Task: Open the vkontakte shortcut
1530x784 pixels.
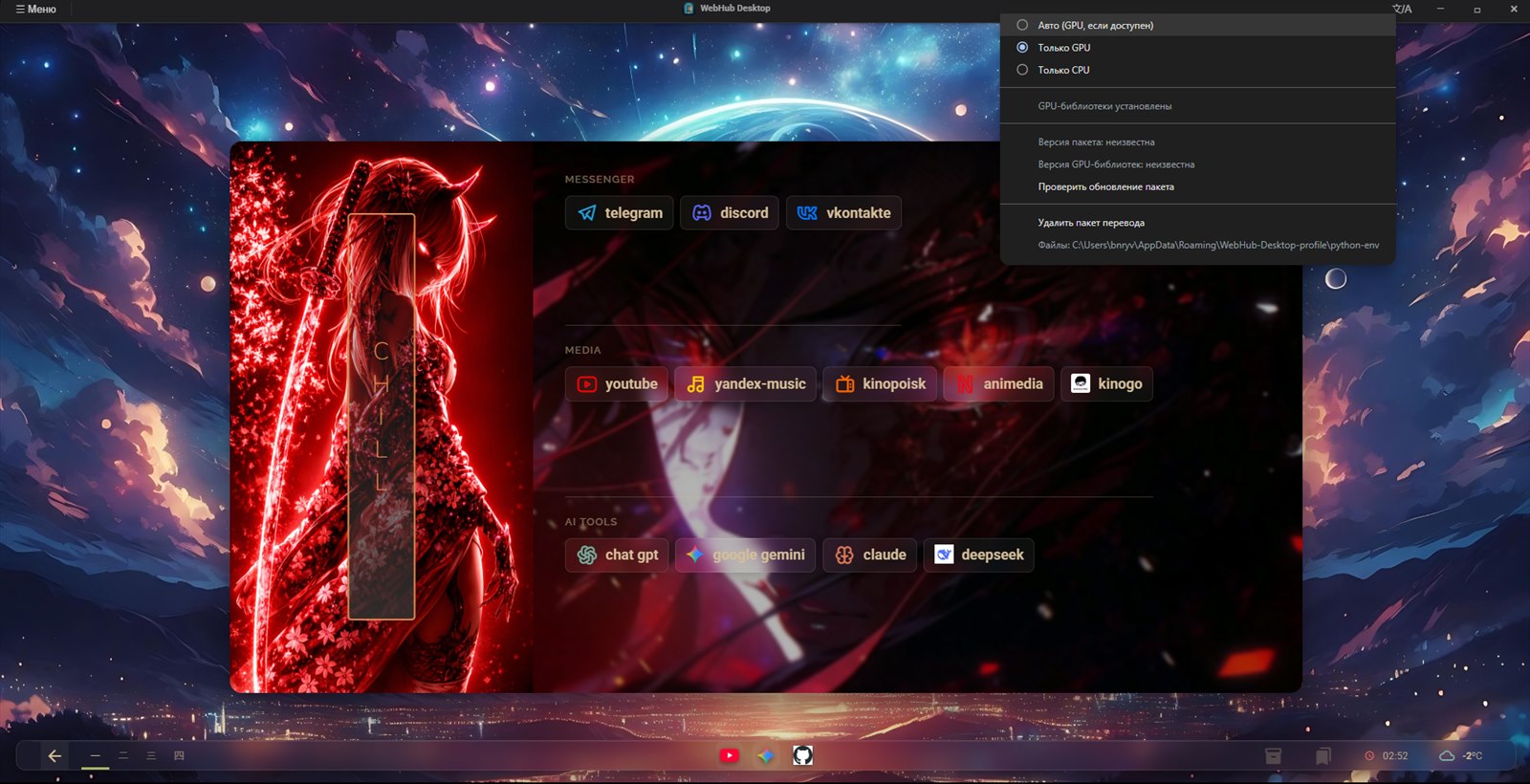Action: tap(843, 212)
